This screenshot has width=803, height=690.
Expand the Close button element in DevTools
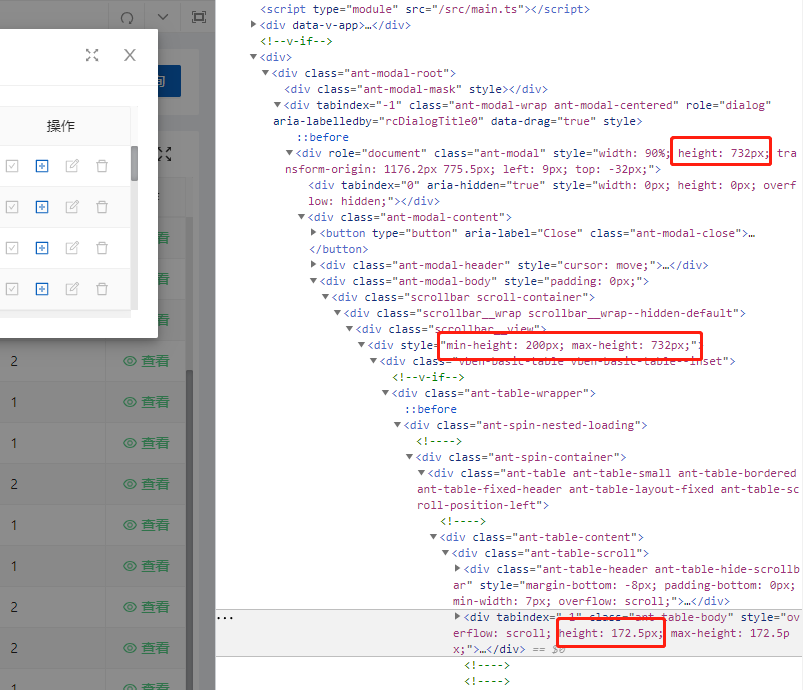311,233
